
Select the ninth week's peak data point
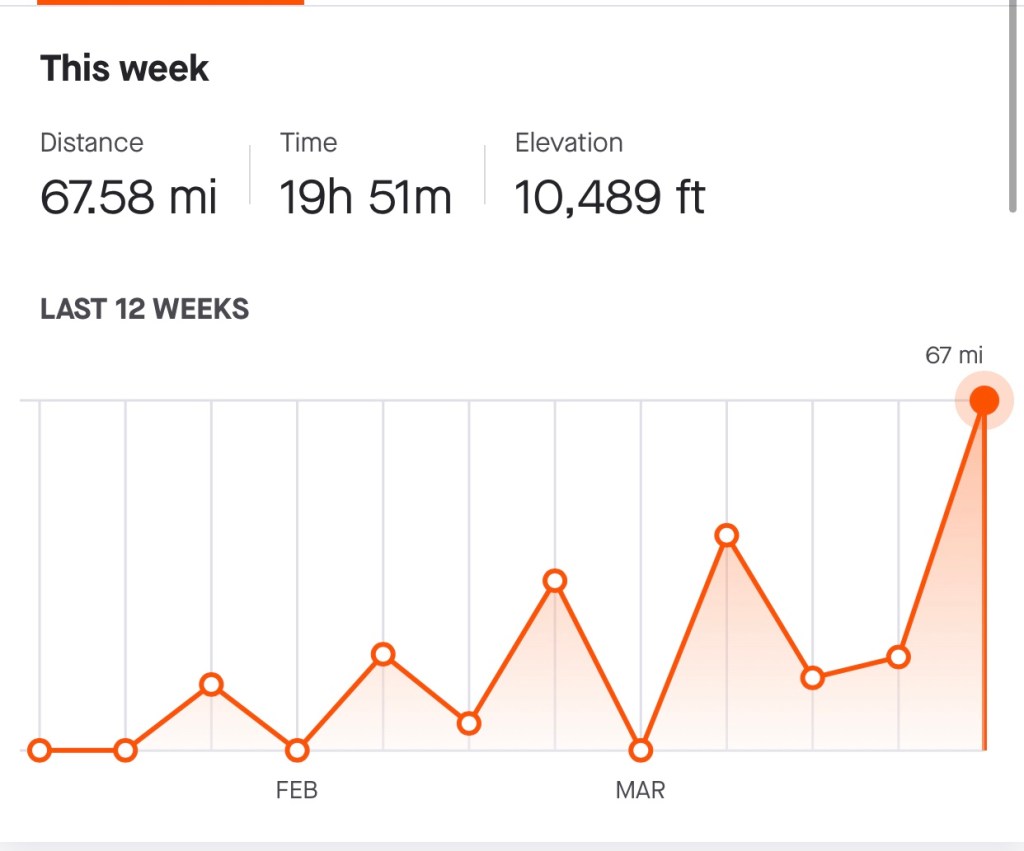727,535
